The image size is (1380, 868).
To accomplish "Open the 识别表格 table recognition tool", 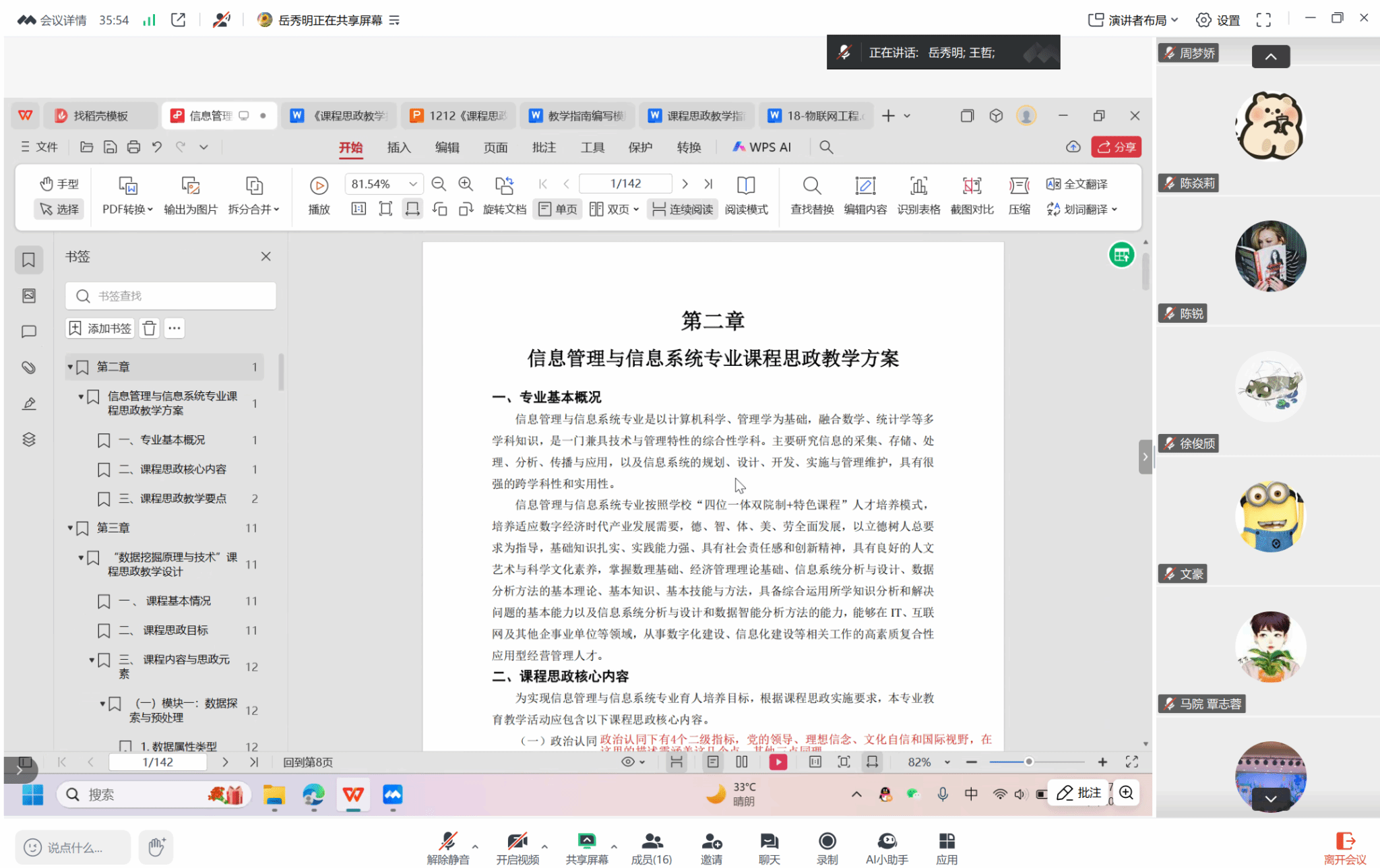I will pyautogui.click(x=918, y=186).
